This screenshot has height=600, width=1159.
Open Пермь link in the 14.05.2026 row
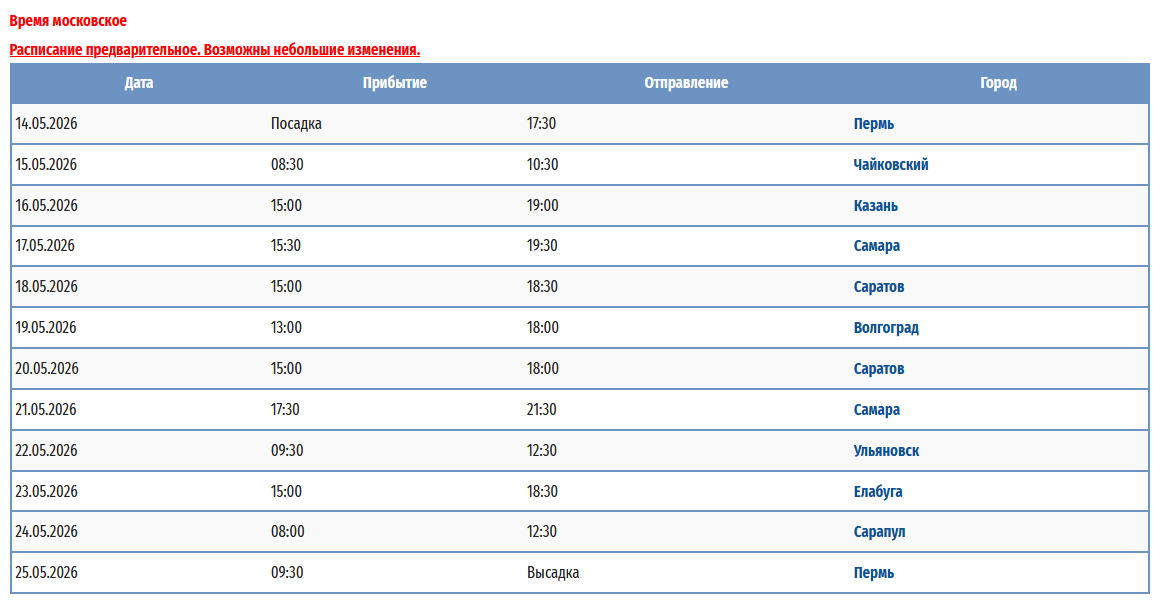tap(873, 124)
